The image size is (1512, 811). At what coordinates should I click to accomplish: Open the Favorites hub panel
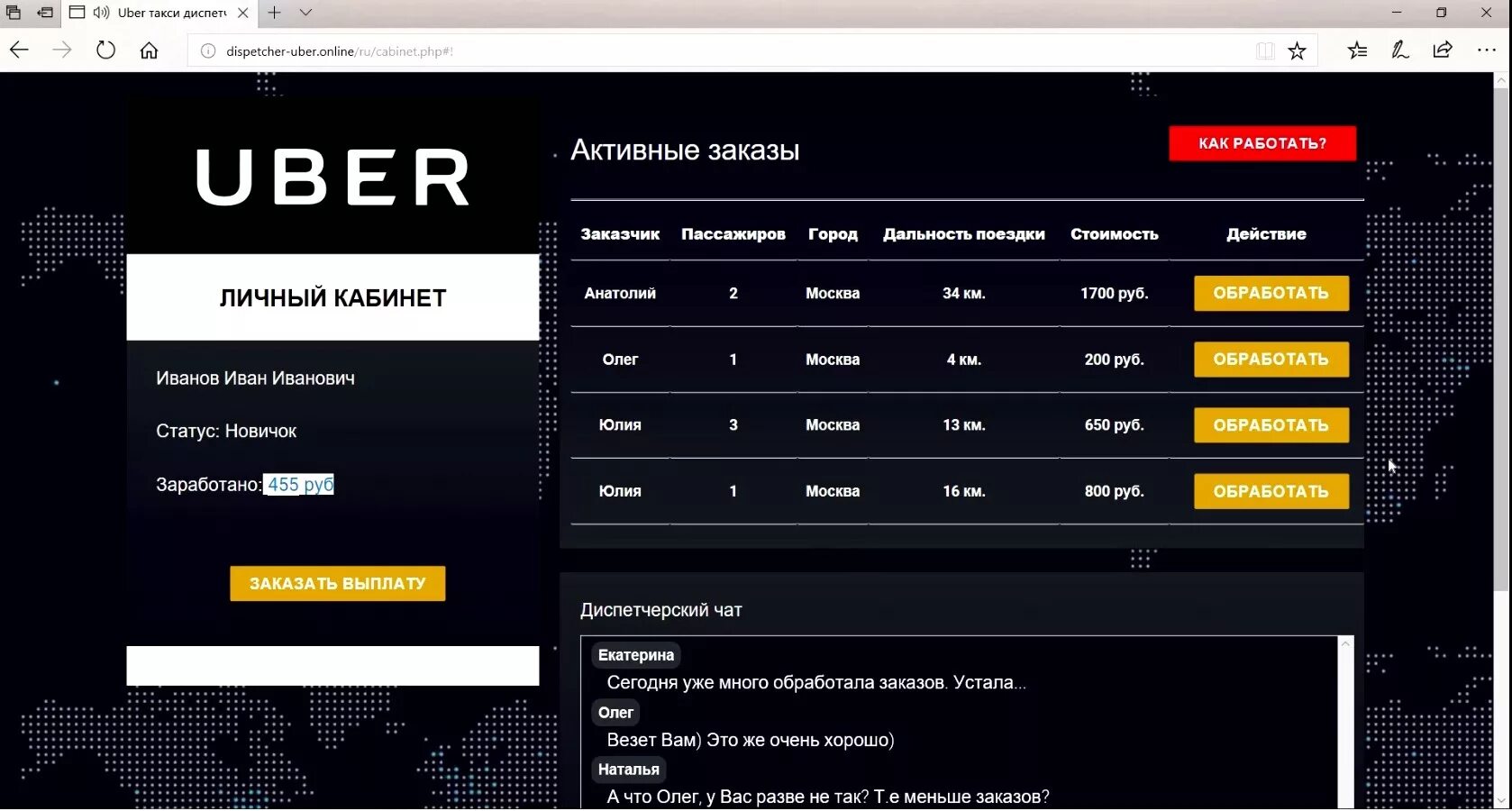1357,51
